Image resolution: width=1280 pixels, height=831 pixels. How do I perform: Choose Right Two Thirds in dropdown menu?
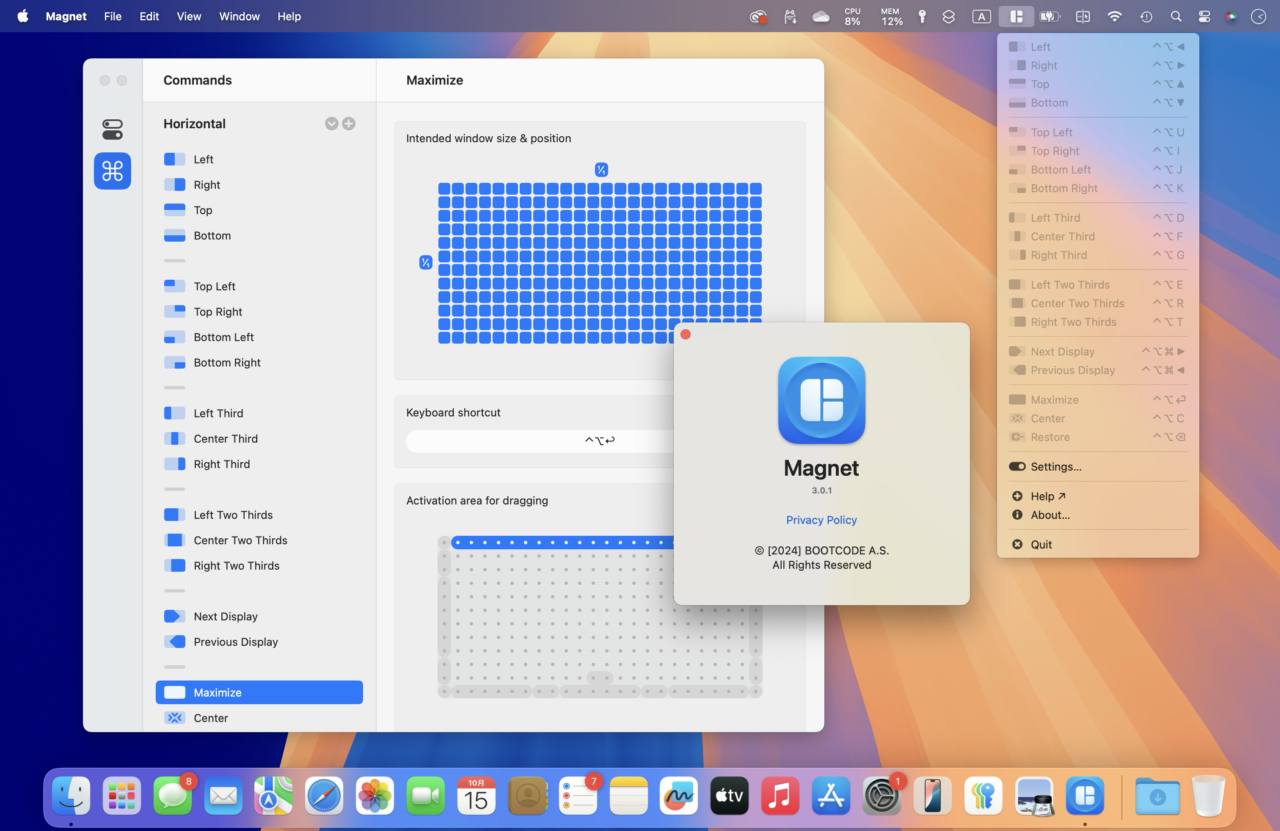pyautogui.click(x=1097, y=322)
